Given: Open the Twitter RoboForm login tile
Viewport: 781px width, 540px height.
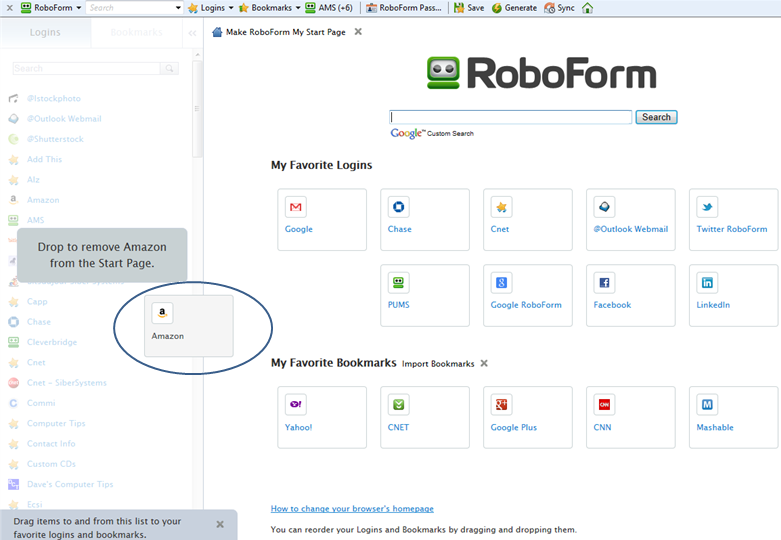Looking at the screenshot, I should (734, 220).
